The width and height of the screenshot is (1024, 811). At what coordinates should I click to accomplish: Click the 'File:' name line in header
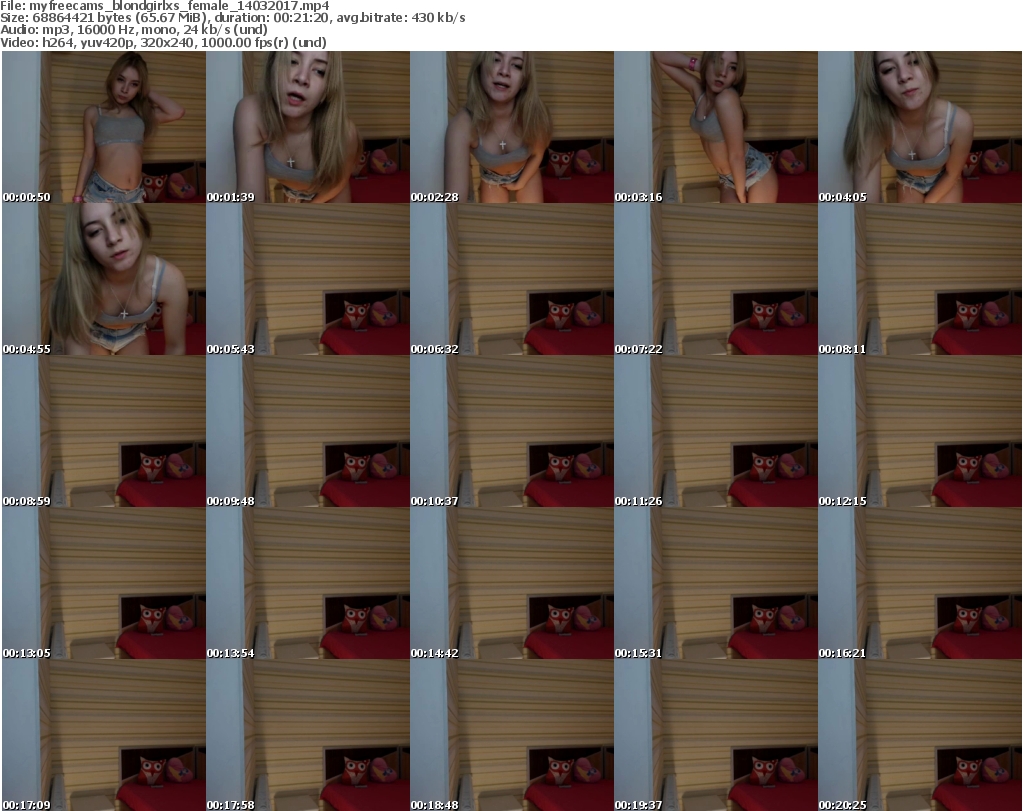point(165,6)
